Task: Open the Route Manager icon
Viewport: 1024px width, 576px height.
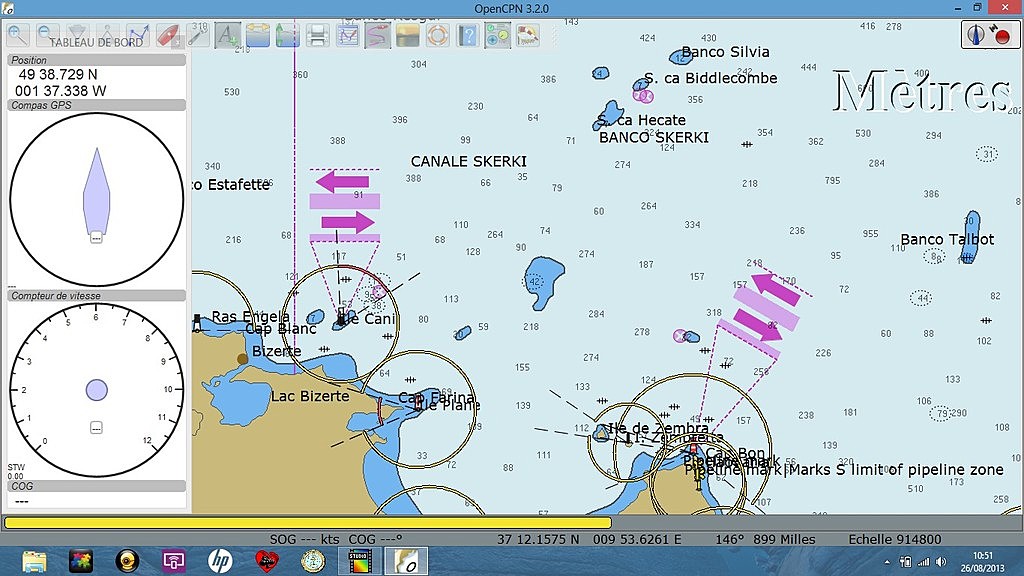Action: (x=347, y=35)
